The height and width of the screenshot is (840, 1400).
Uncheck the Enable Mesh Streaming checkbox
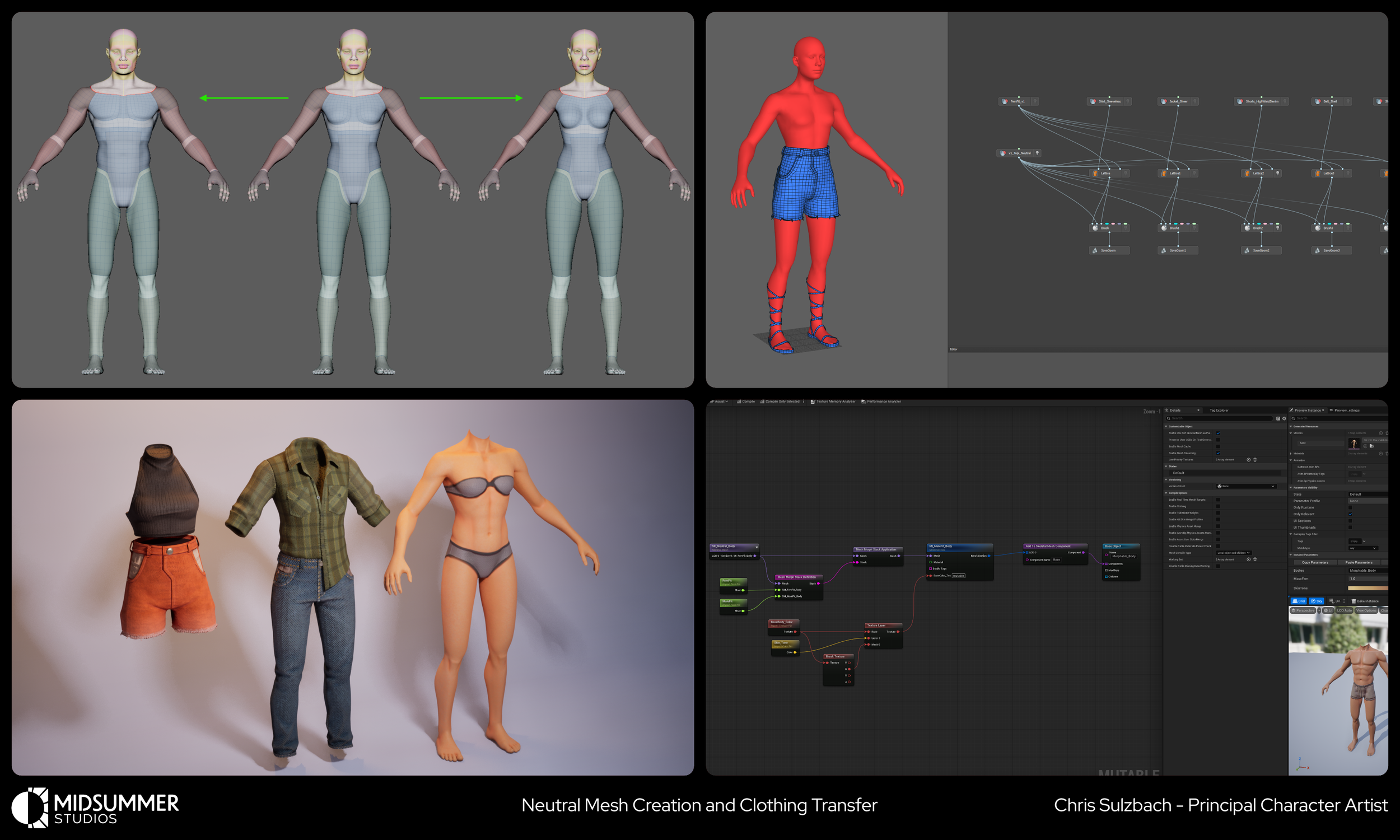click(1218, 453)
